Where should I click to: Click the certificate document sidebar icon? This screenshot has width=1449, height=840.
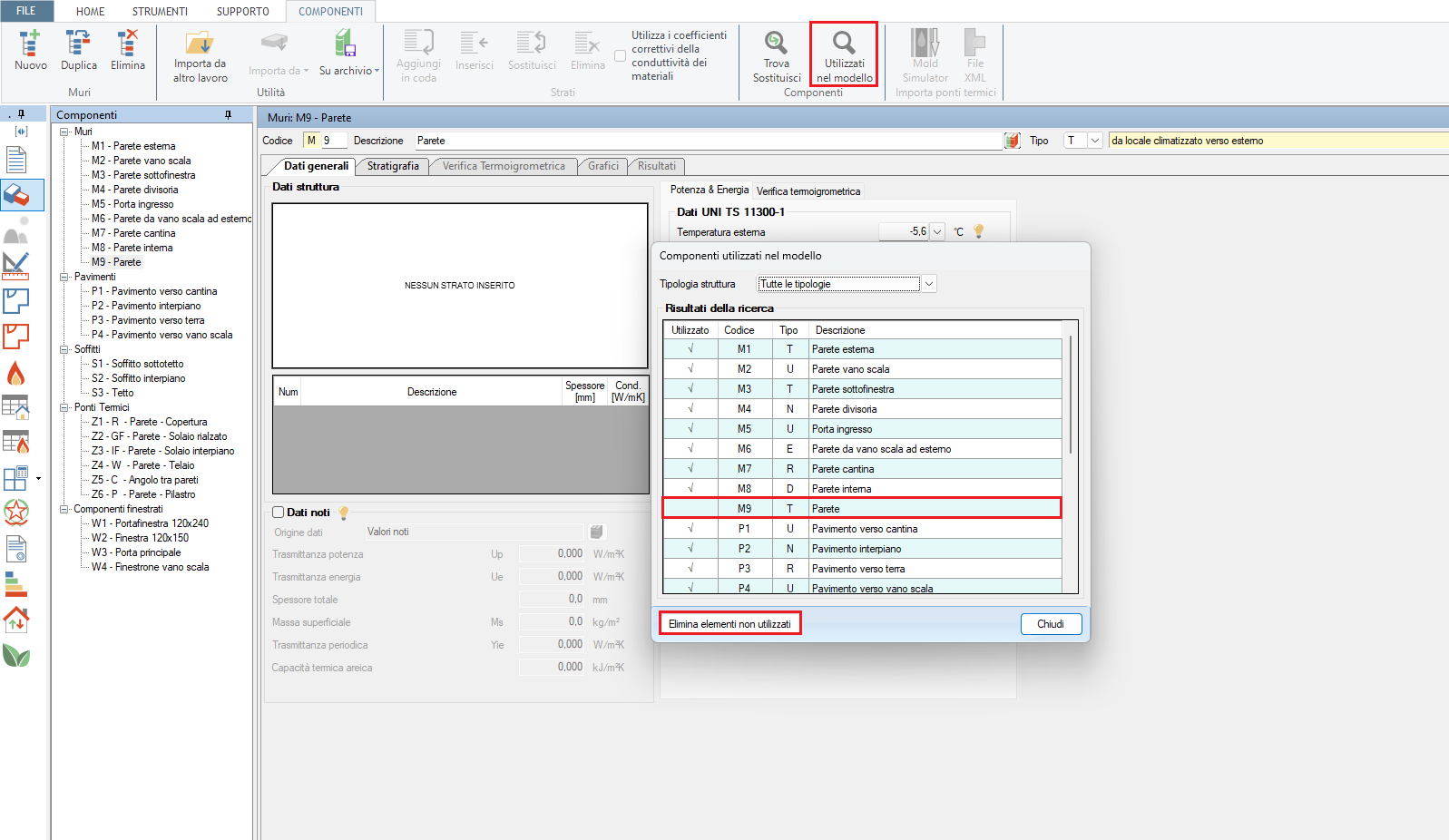point(16,549)
